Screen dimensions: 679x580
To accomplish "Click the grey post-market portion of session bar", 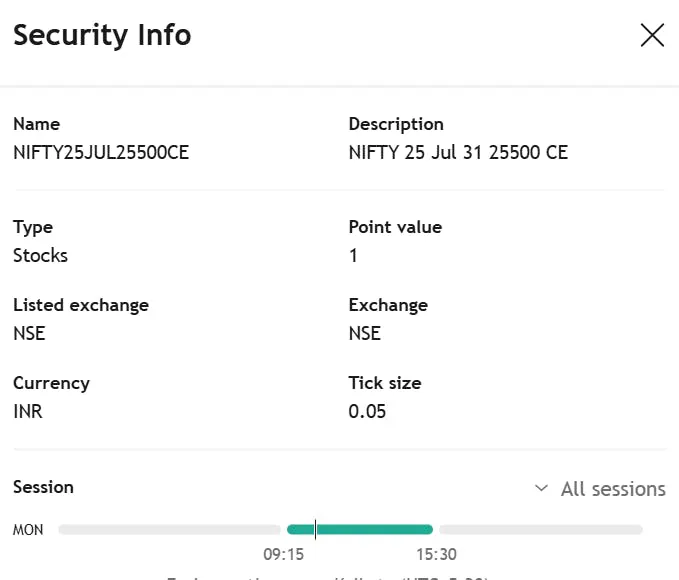I will (541, 529).
